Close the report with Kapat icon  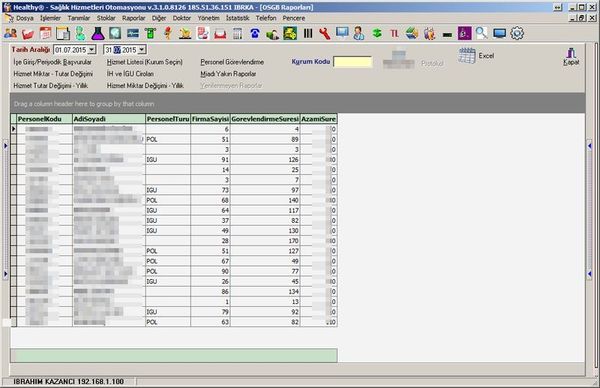coord(571,56)
